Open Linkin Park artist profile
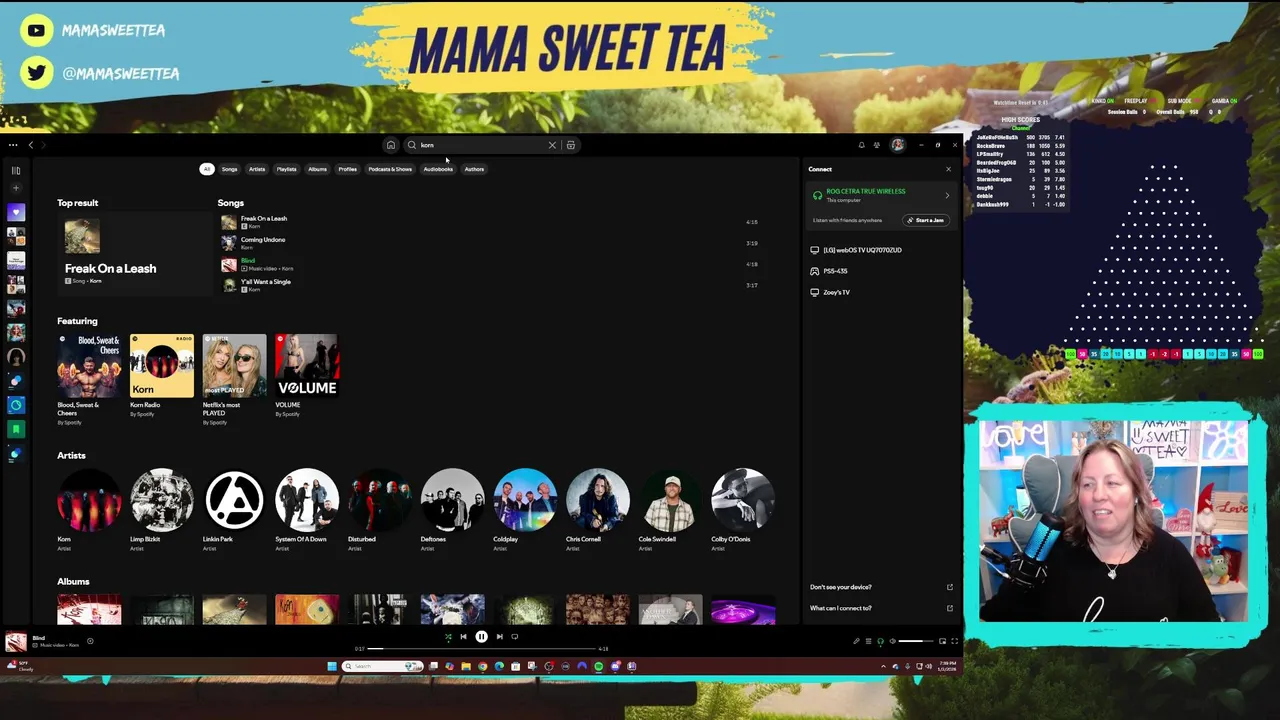Image resolution: width=1280 pixels, height=720 pixels. click(234, 500)
